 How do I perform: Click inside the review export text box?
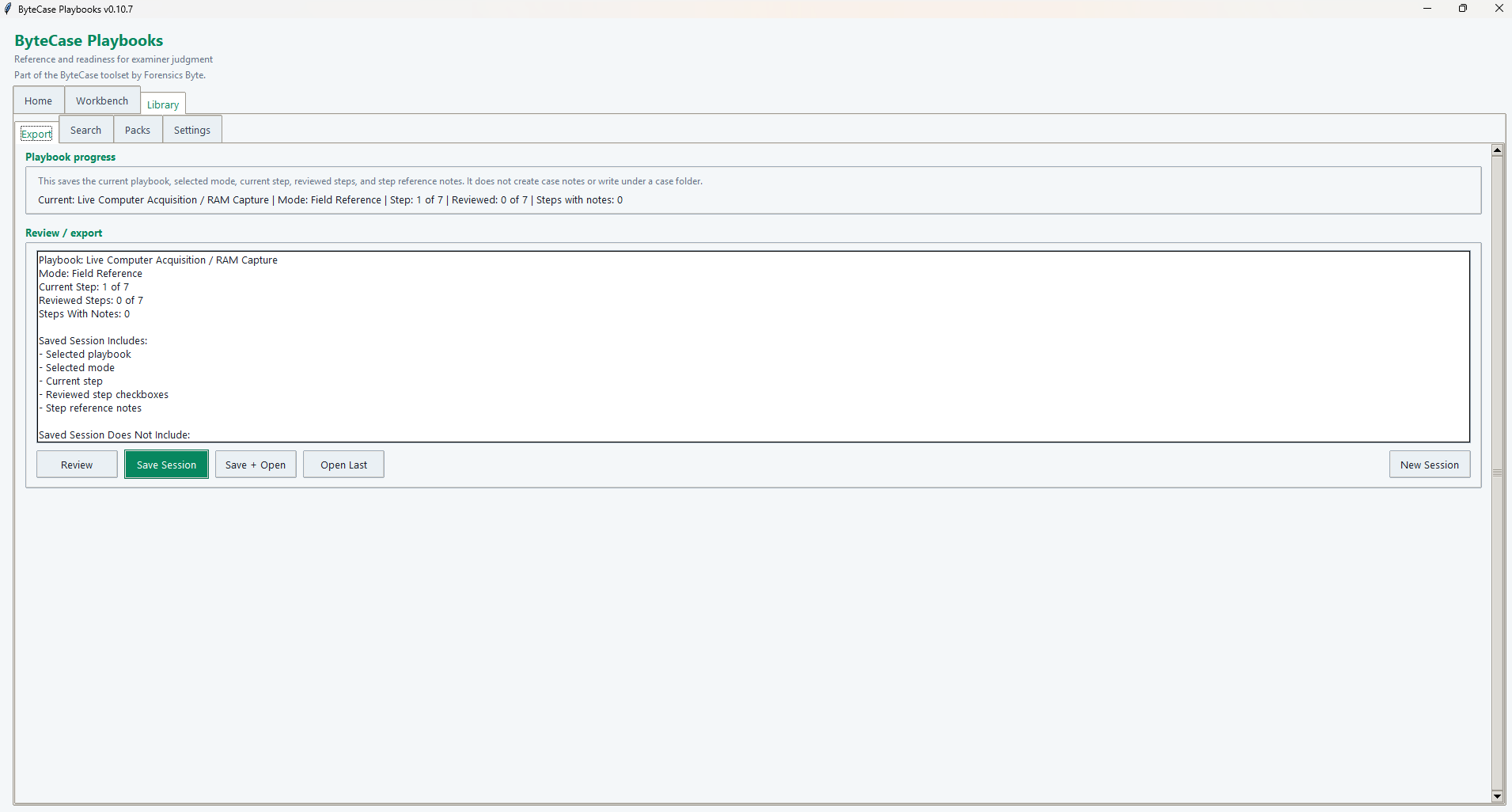753,347
